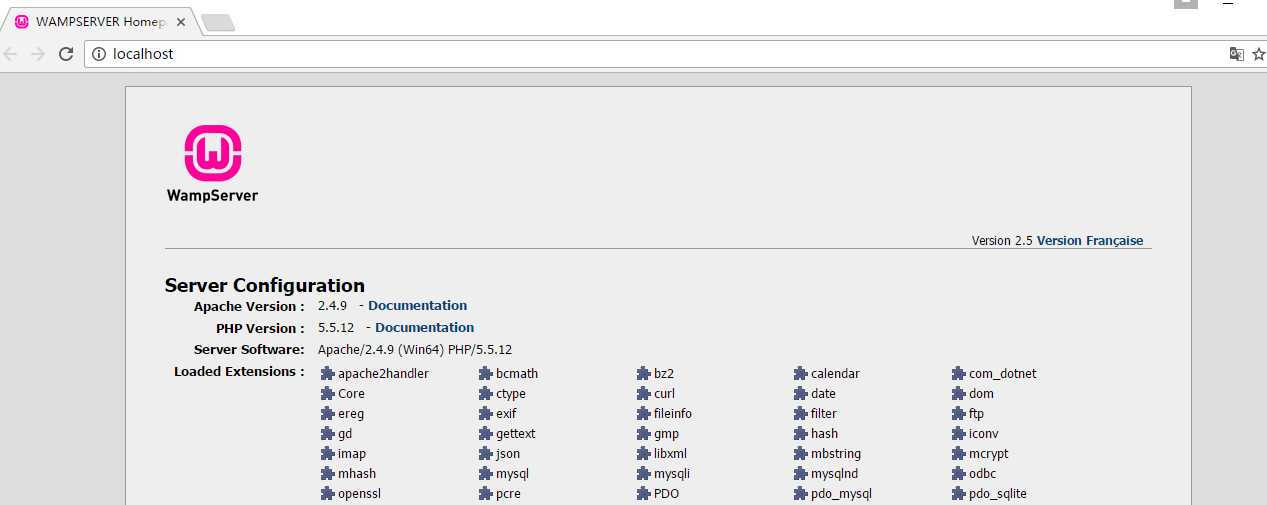Click the pdo_mysql extension name
The image size is (1267, 505).
pos(841,494)
